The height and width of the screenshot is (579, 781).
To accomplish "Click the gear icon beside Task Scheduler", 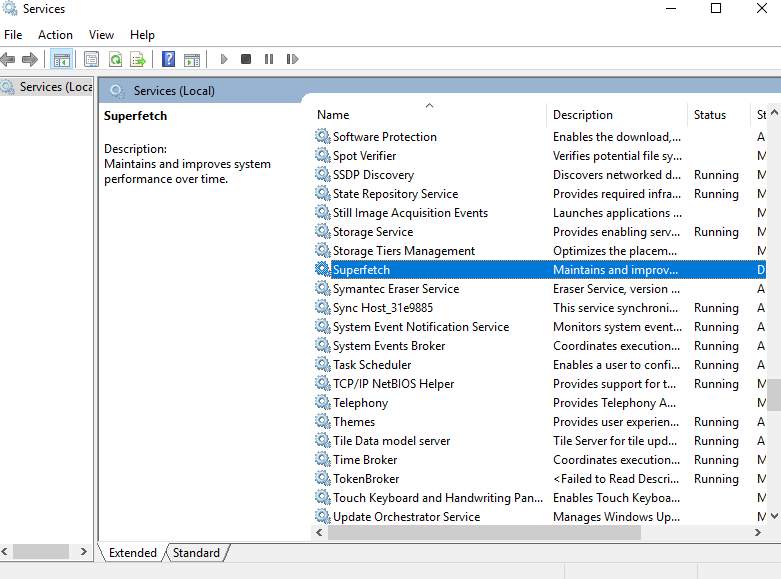I will point(323,364).
